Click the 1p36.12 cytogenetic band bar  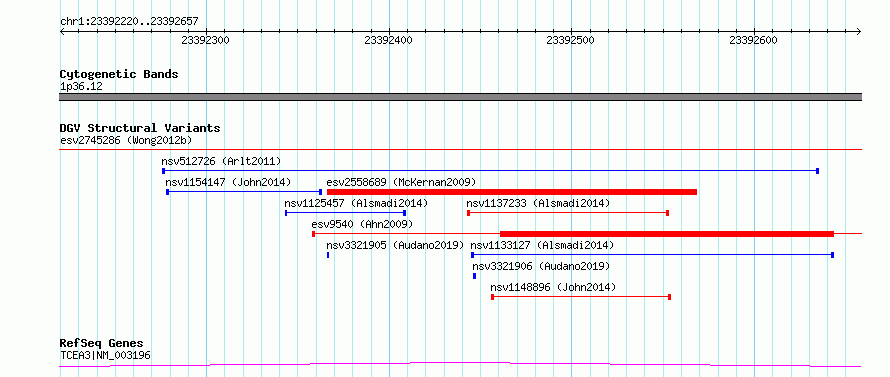click(x=460, y=97)
